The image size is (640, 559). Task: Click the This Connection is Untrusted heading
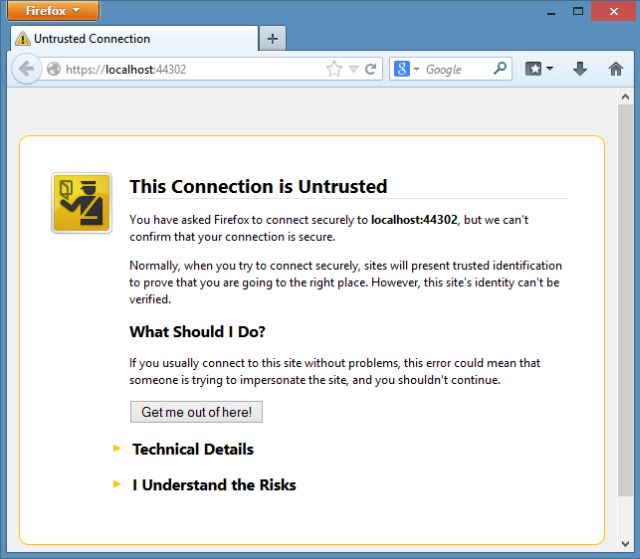point(258,186)
